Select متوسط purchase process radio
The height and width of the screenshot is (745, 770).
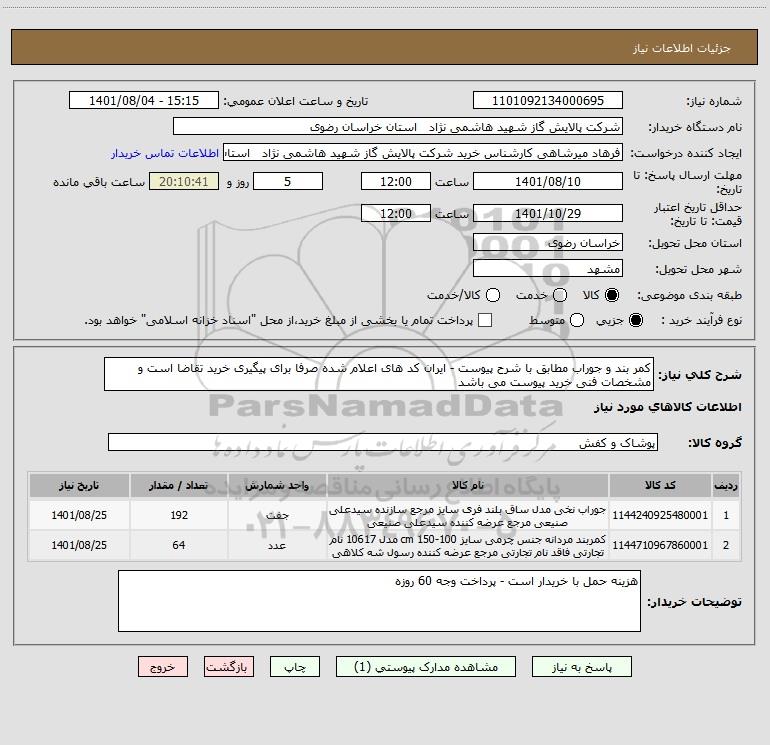pos(559,320)
